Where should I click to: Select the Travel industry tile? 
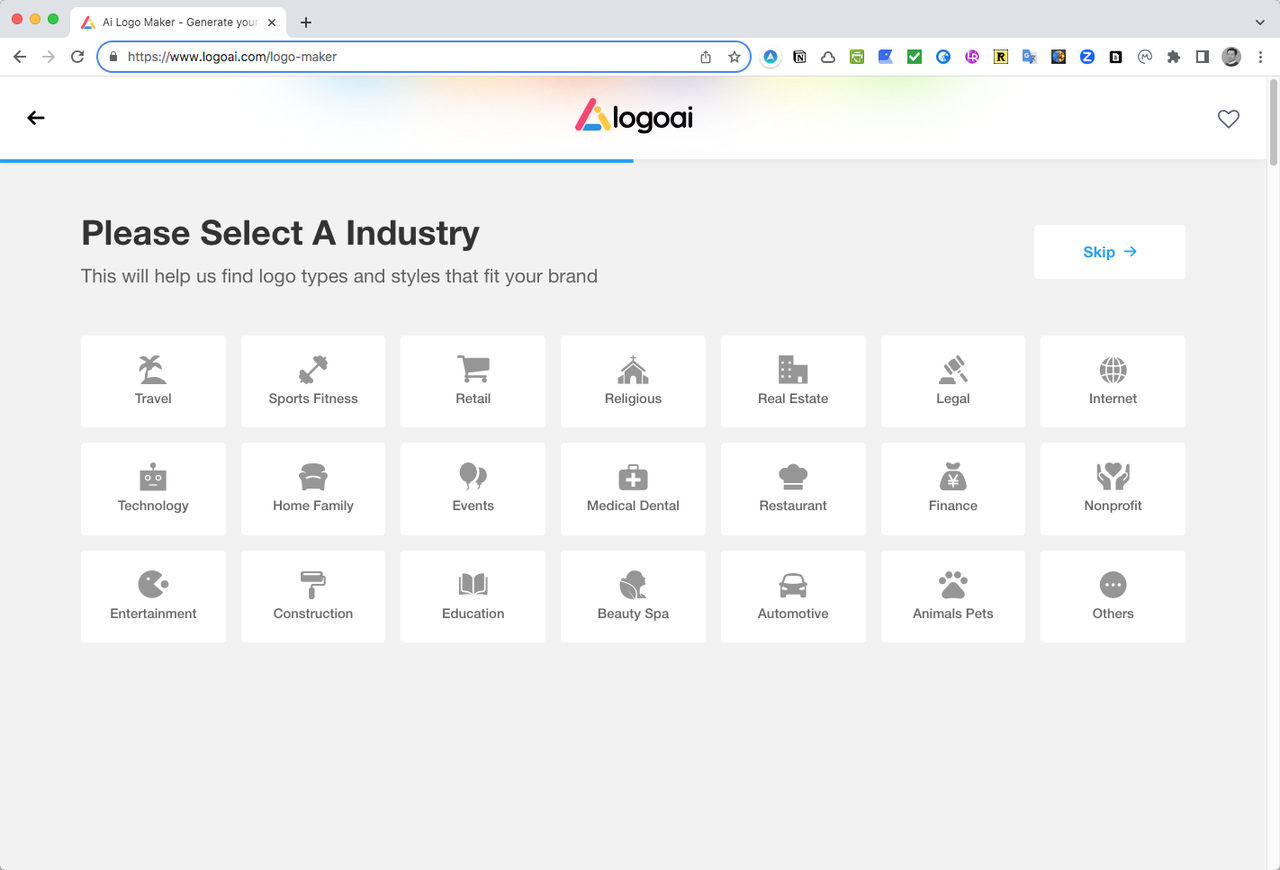tap(153, 381)
